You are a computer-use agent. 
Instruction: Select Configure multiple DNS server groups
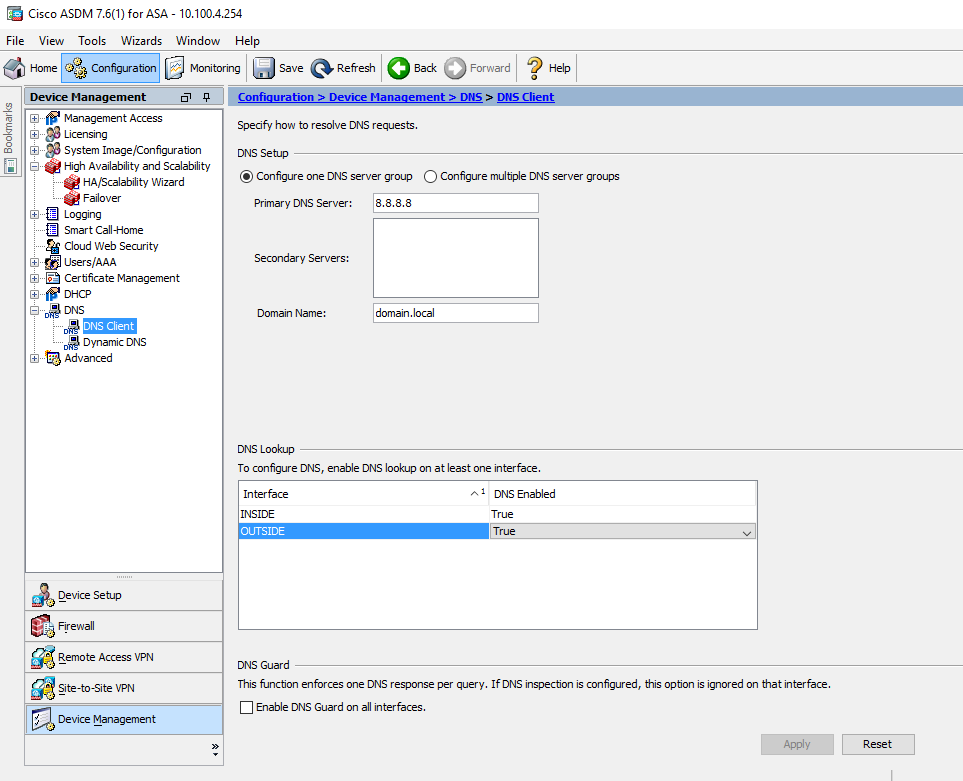[431, 177]
